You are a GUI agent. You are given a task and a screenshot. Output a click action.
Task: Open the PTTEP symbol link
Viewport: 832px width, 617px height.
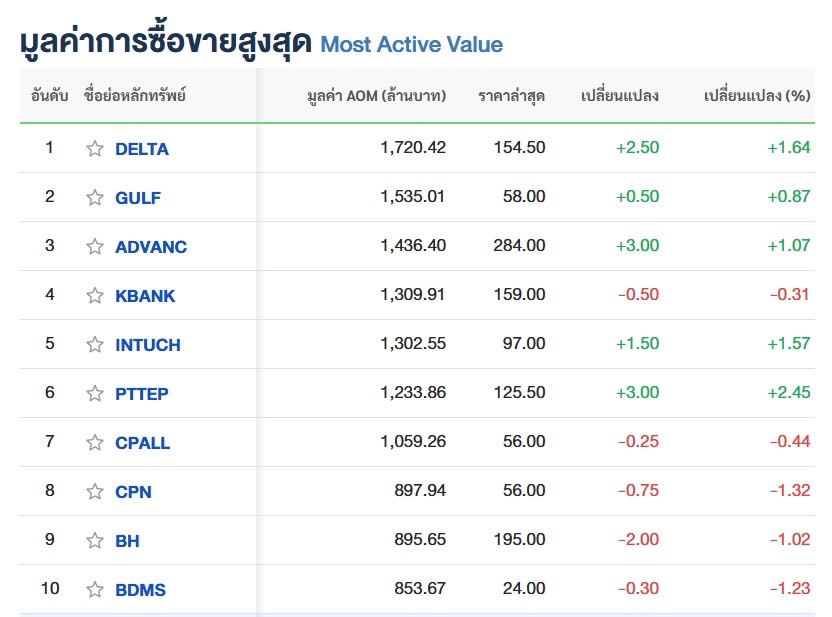click(x=142, y=394)
